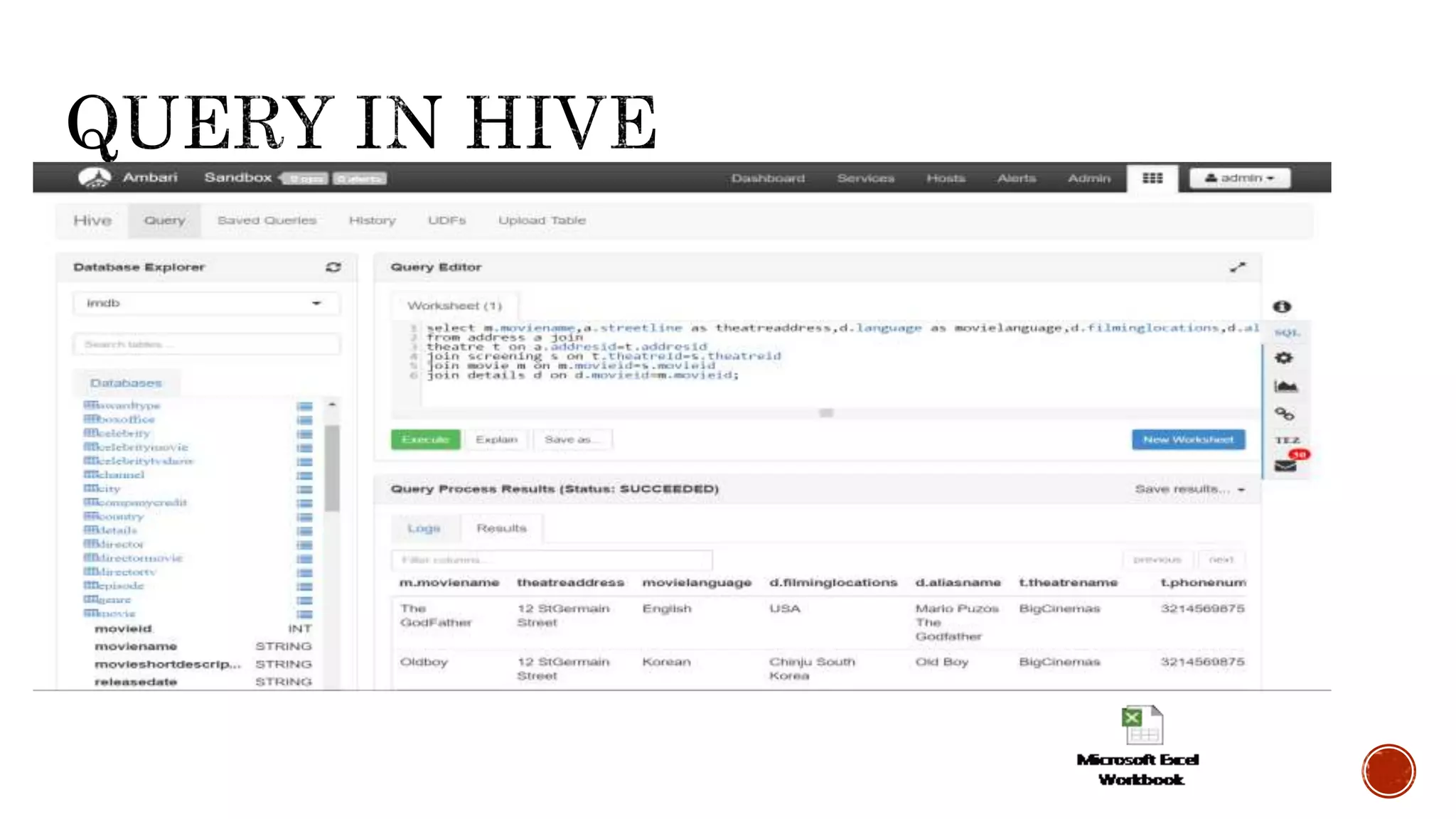Image resolution: width=1456 pixels, height=819 pixels.
Task: Open the admin user dropdown
Action: [1239, 178]
